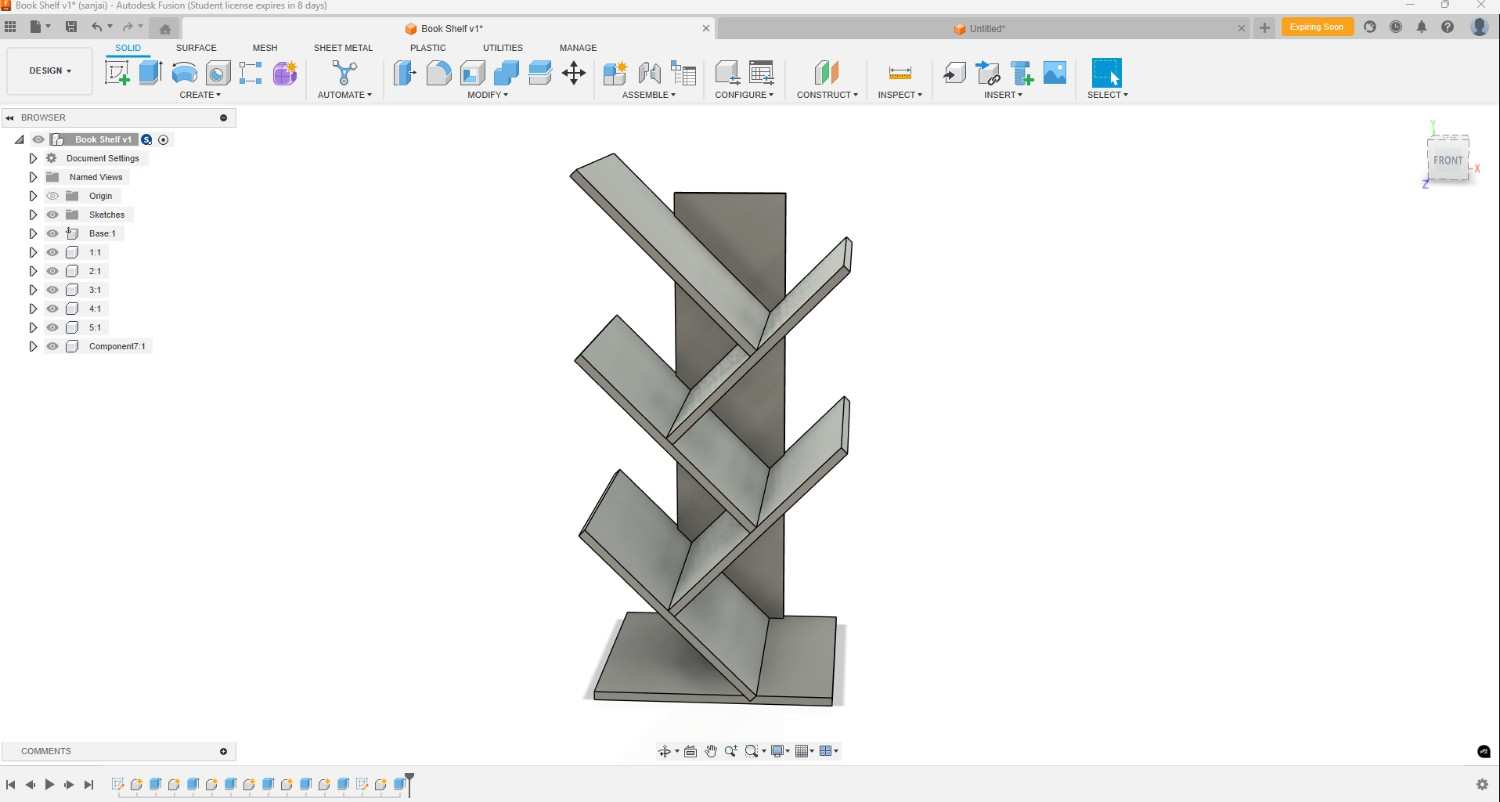This screenshot has height=802, width=1500.
Task: Click the New Component icon
Action: click(x=615, y=72)
